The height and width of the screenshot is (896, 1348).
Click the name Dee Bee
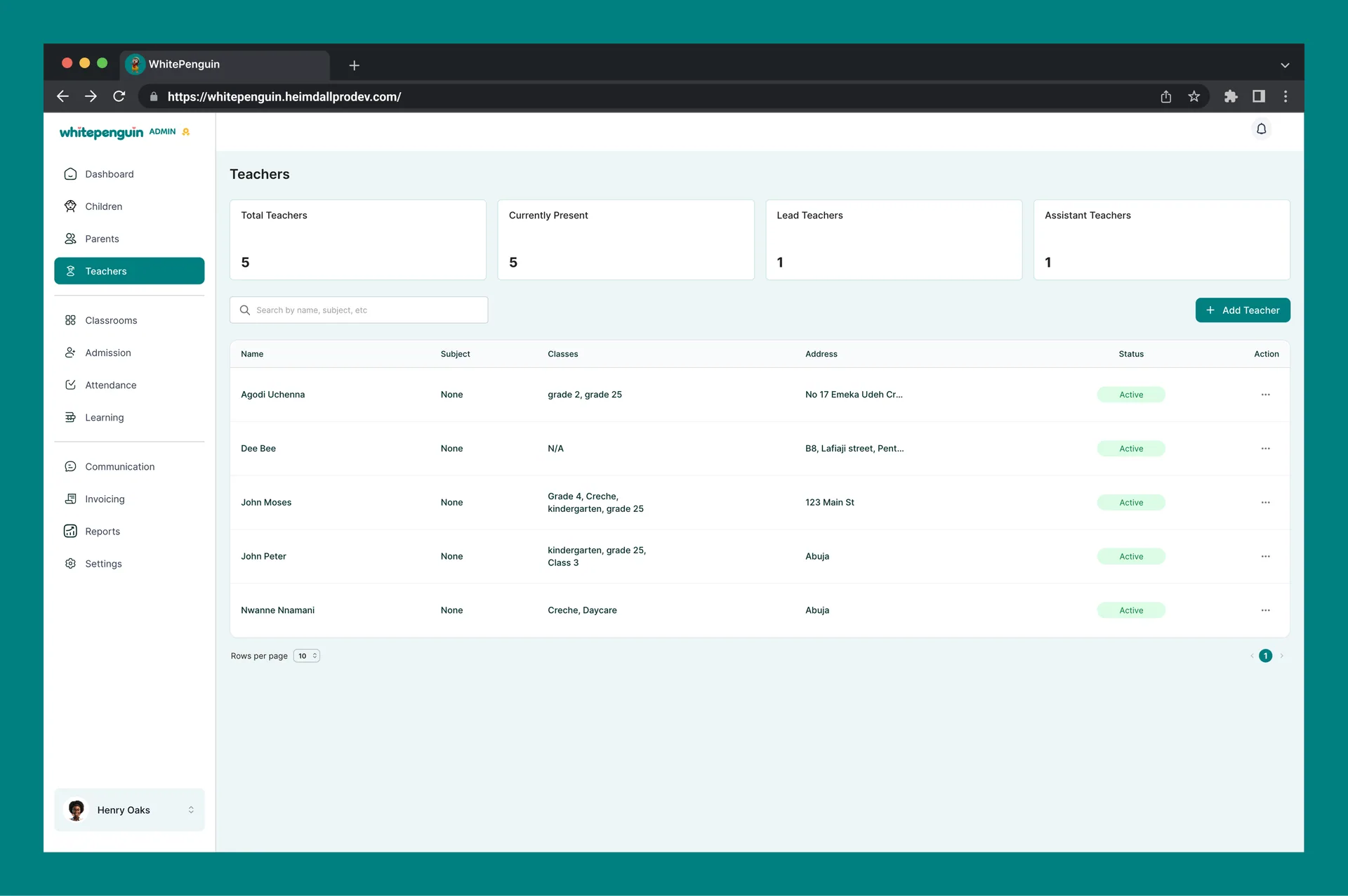[258, 449]
